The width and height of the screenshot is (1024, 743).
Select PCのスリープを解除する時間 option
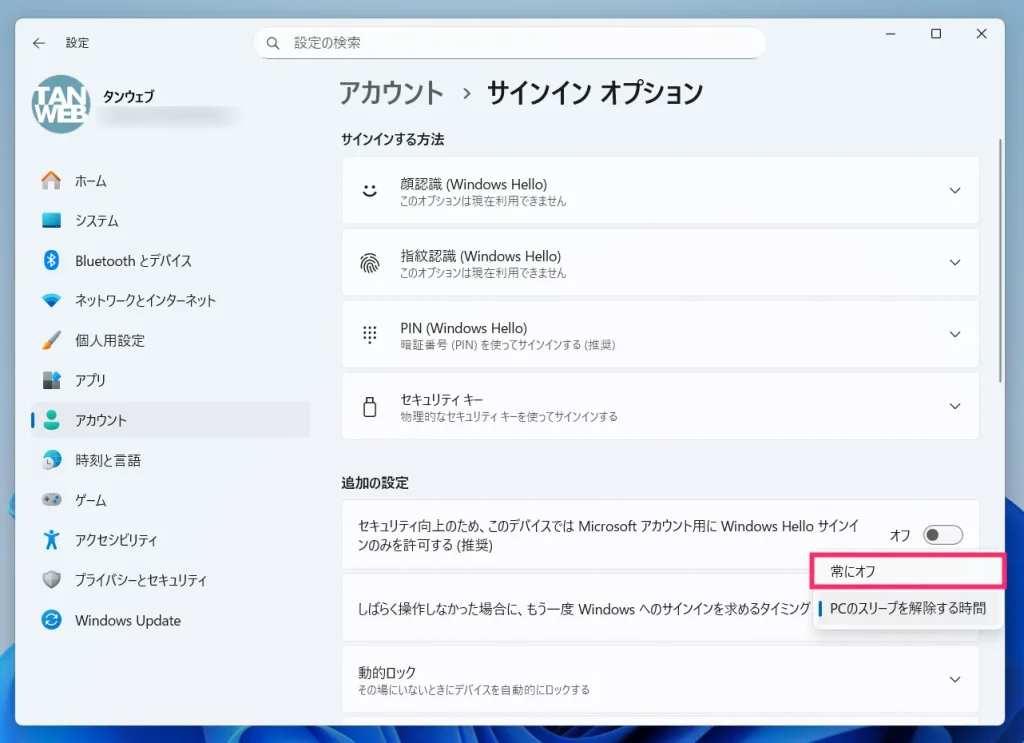pos(908,609)
